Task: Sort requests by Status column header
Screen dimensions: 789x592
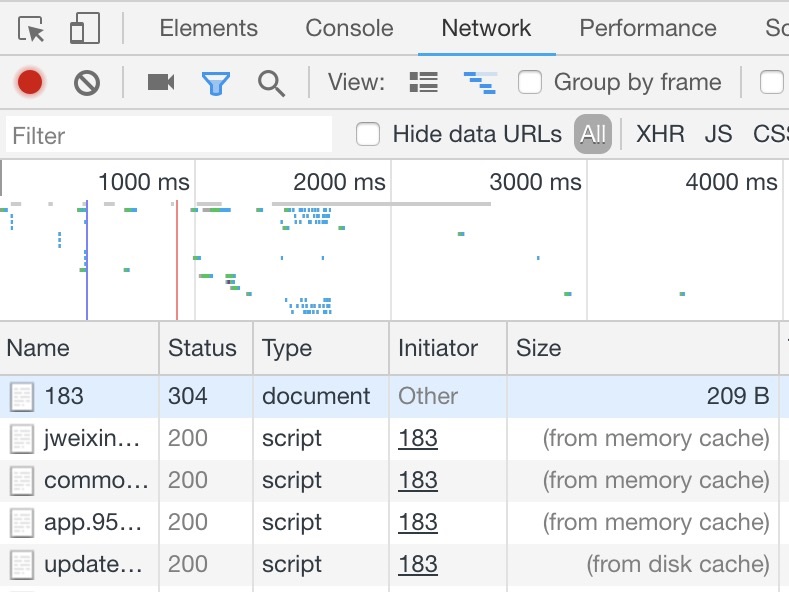Action: point(202,348)
